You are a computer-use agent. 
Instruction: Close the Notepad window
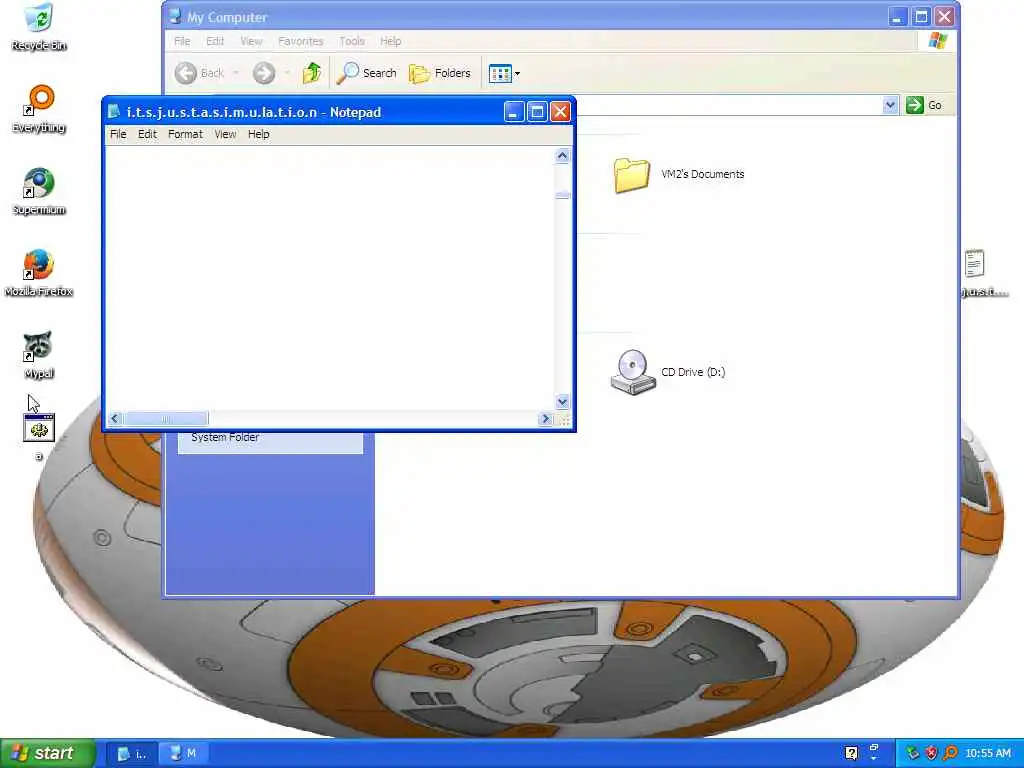point(560,112)
